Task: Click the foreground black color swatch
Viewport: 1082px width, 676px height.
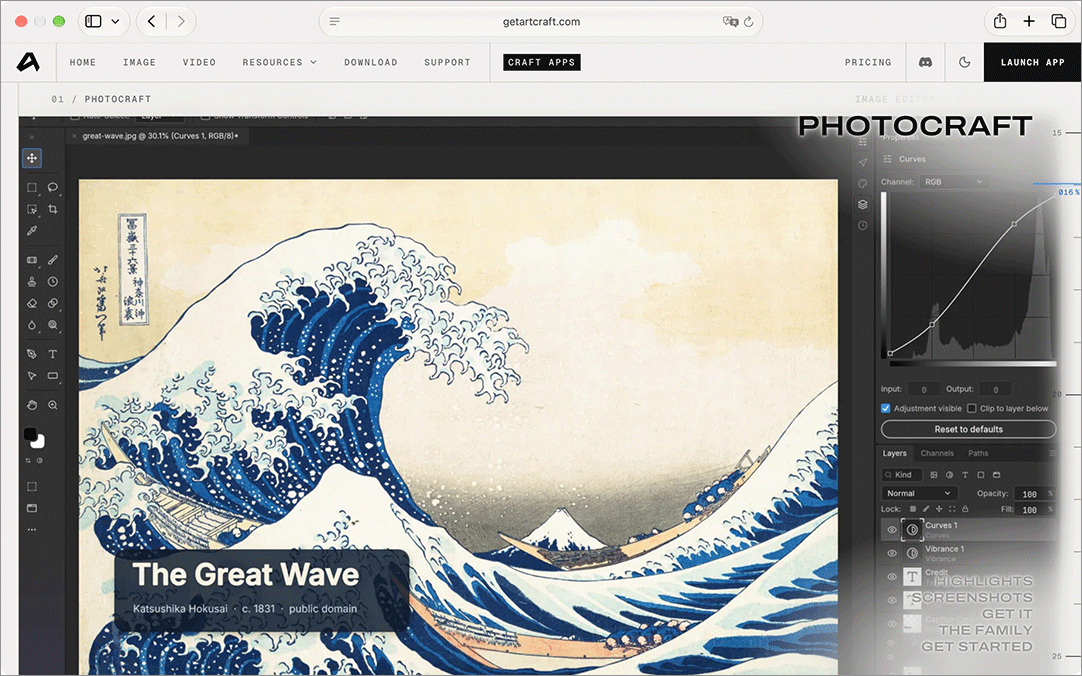Action: (x=30, y=434)
